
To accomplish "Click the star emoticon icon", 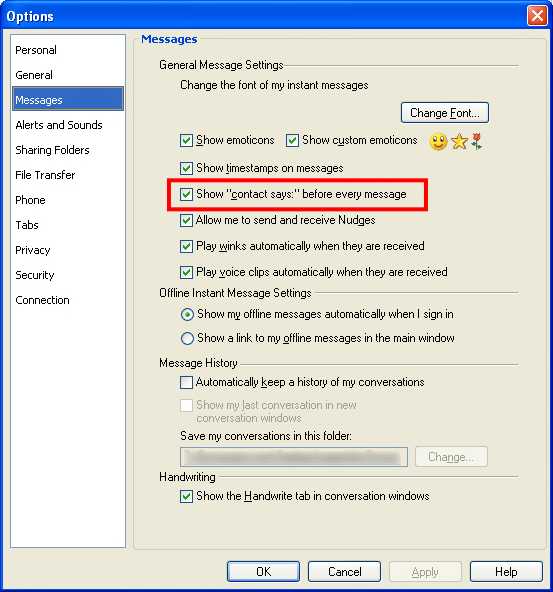I will tap(459, 142).
